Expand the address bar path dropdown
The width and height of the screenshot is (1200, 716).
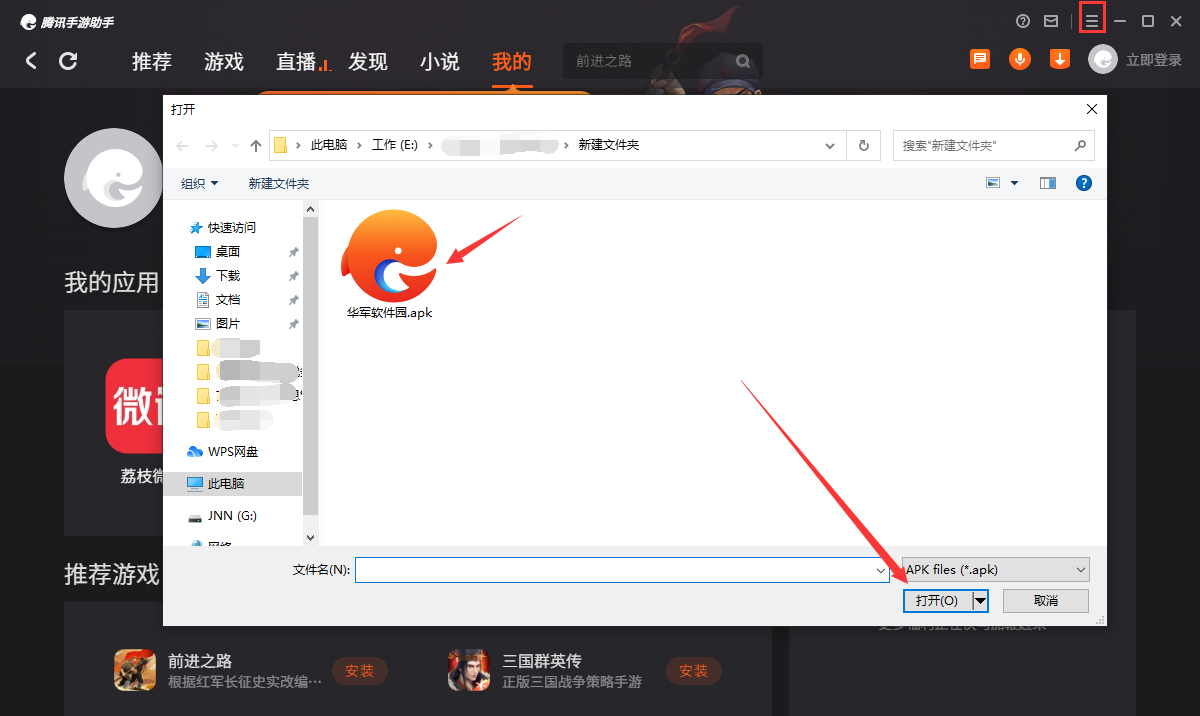[x=829, y=145]
